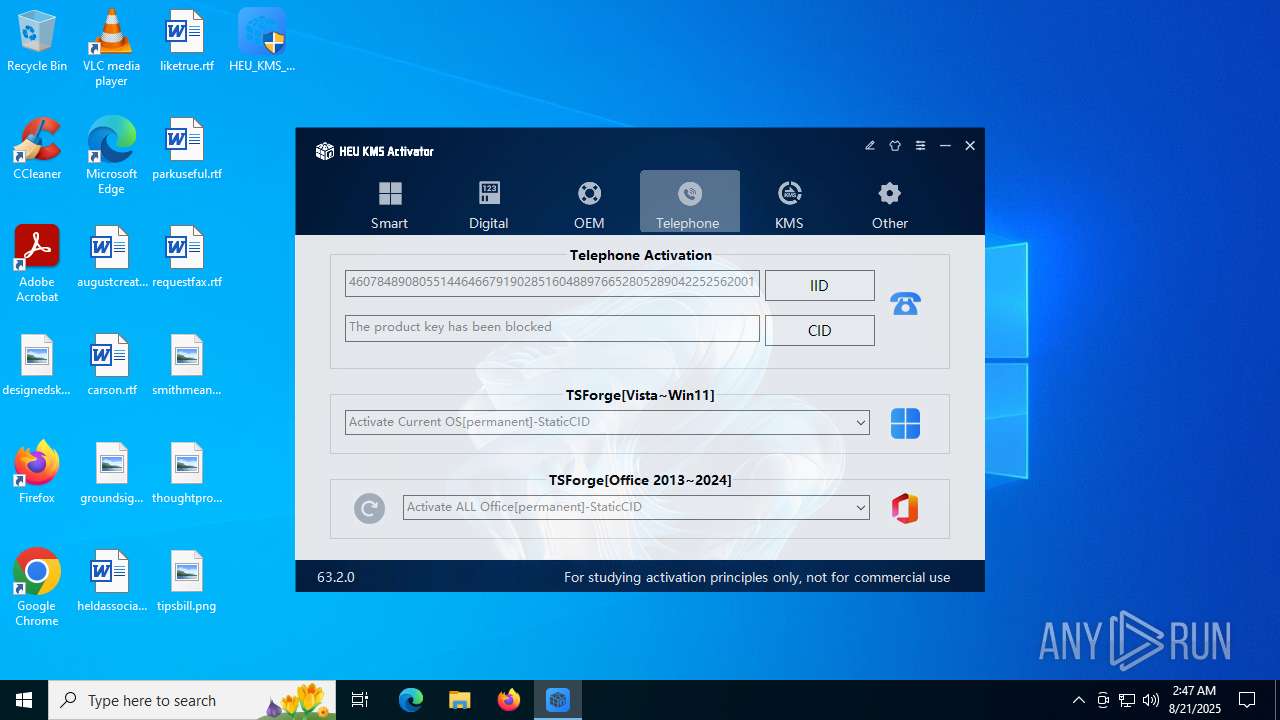
Task: Open the Activate Current OS dropdown
Action: coord(607,422)
